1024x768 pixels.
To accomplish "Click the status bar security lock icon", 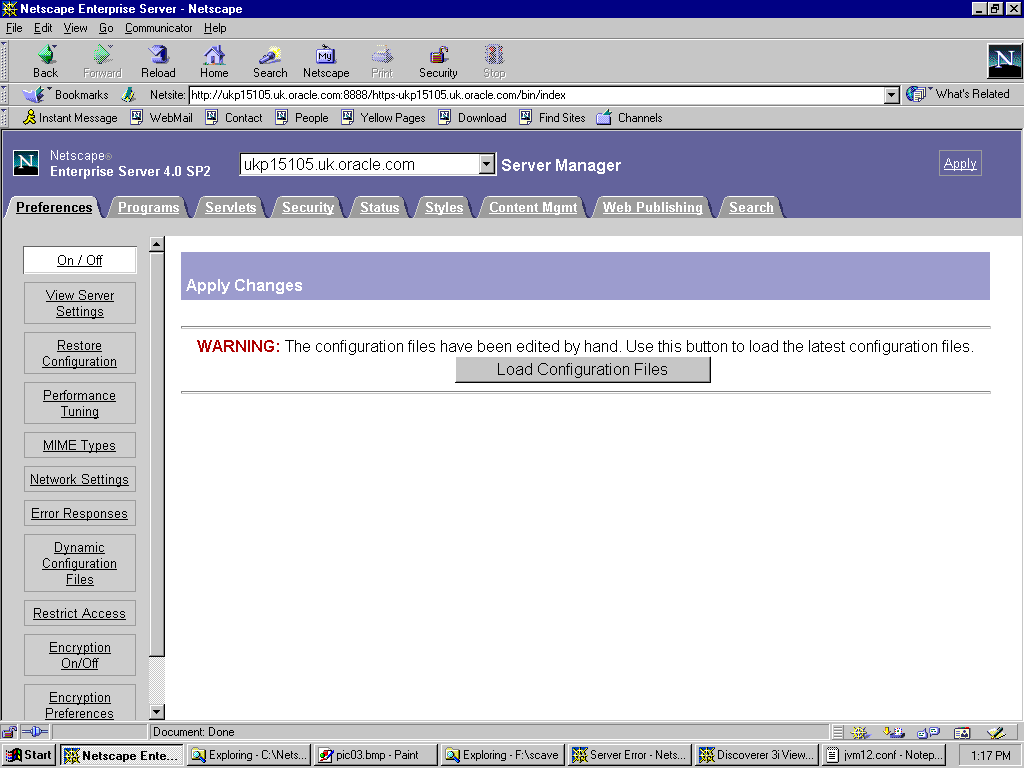I will click(x=9, y=732).
